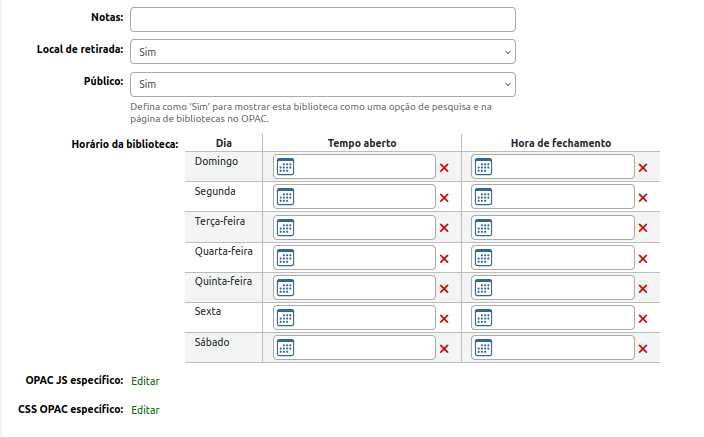Click Domingo opening time input field
This screenshot has height=437, width=704.
(x=365, y=167)
